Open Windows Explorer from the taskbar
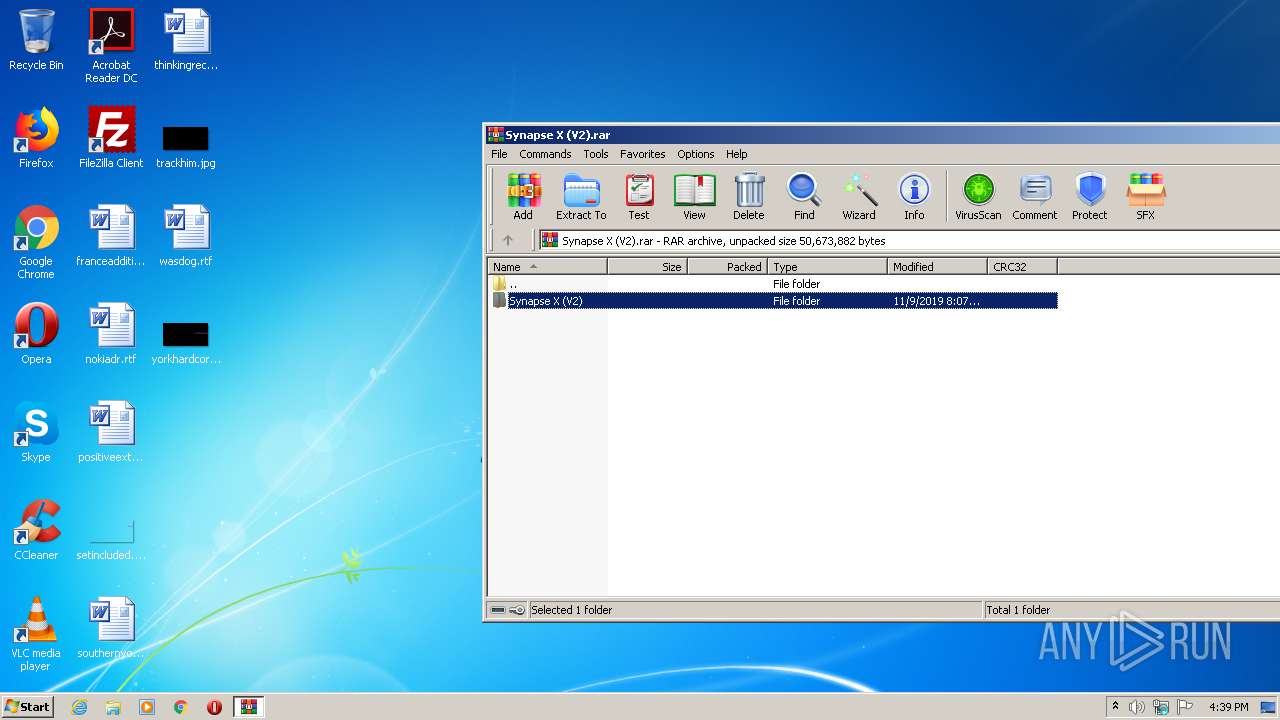The height and width of the screenshot is (720, 1280). [x=113, y=707]
